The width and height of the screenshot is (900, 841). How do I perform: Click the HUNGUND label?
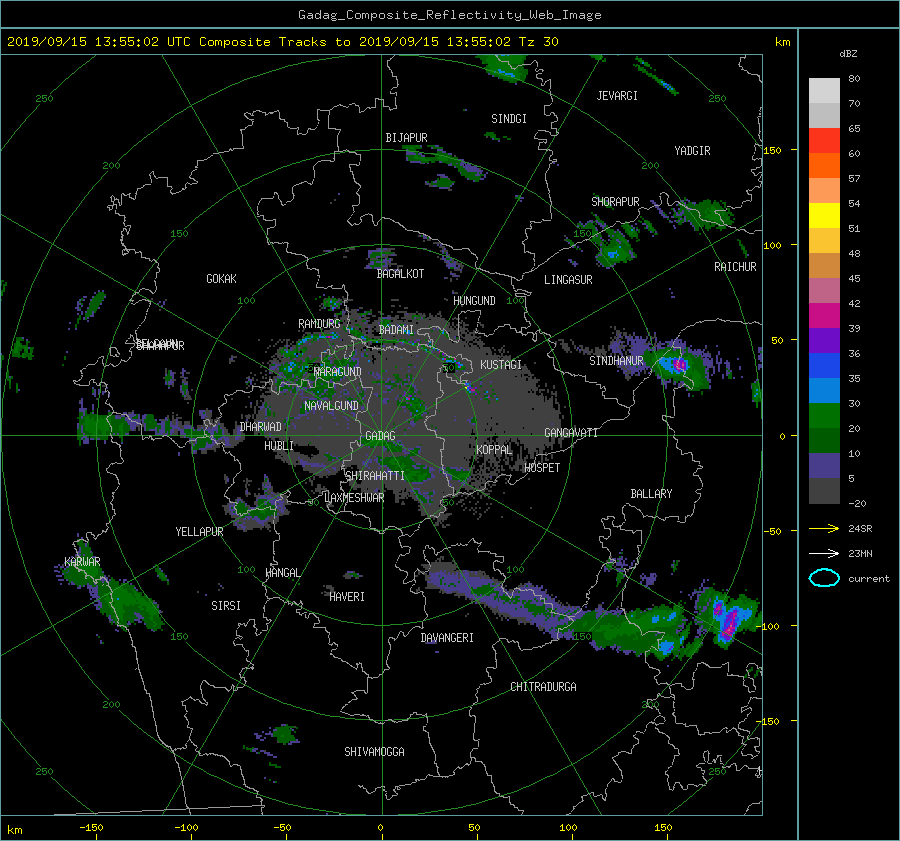(x=474, y=301)
